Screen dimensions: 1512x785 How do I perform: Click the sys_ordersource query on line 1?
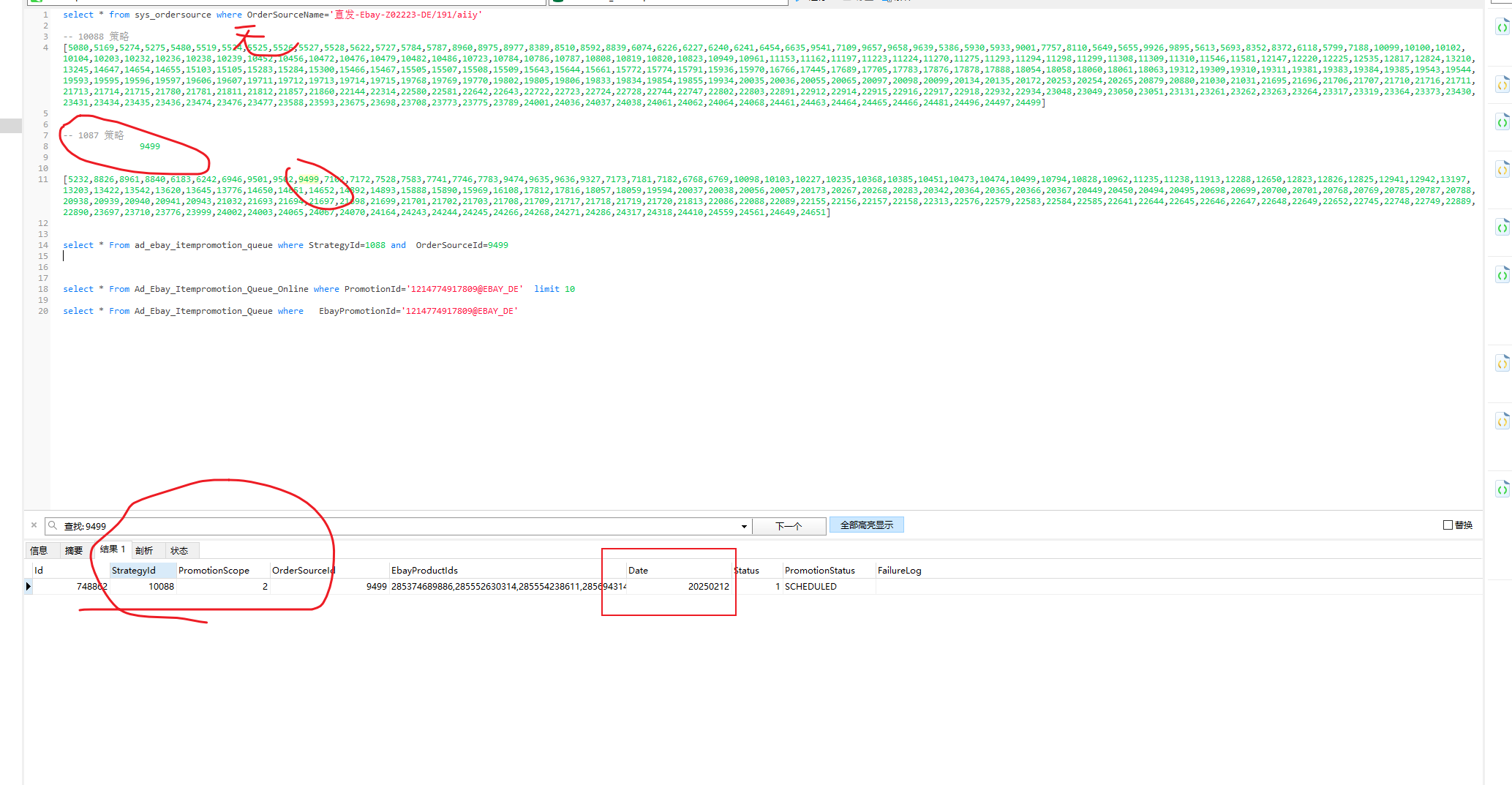coord(272,15)
